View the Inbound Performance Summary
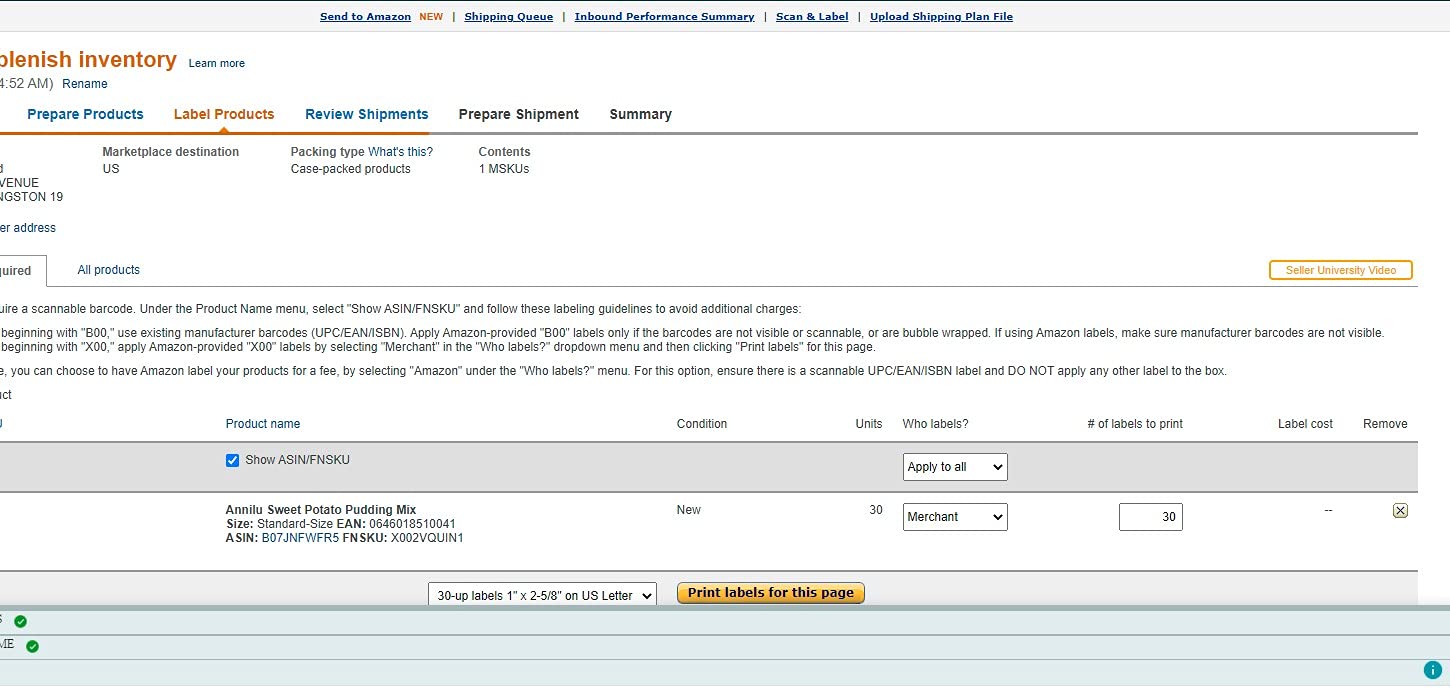The height and width of the screenshot is (691, 1450). pos(664,17)
